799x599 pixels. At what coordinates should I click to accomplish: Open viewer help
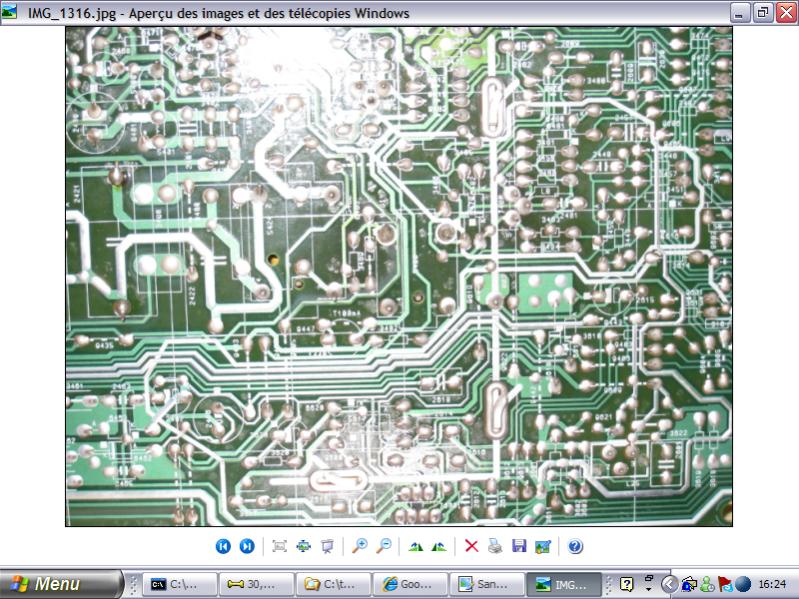coord(575,546)
